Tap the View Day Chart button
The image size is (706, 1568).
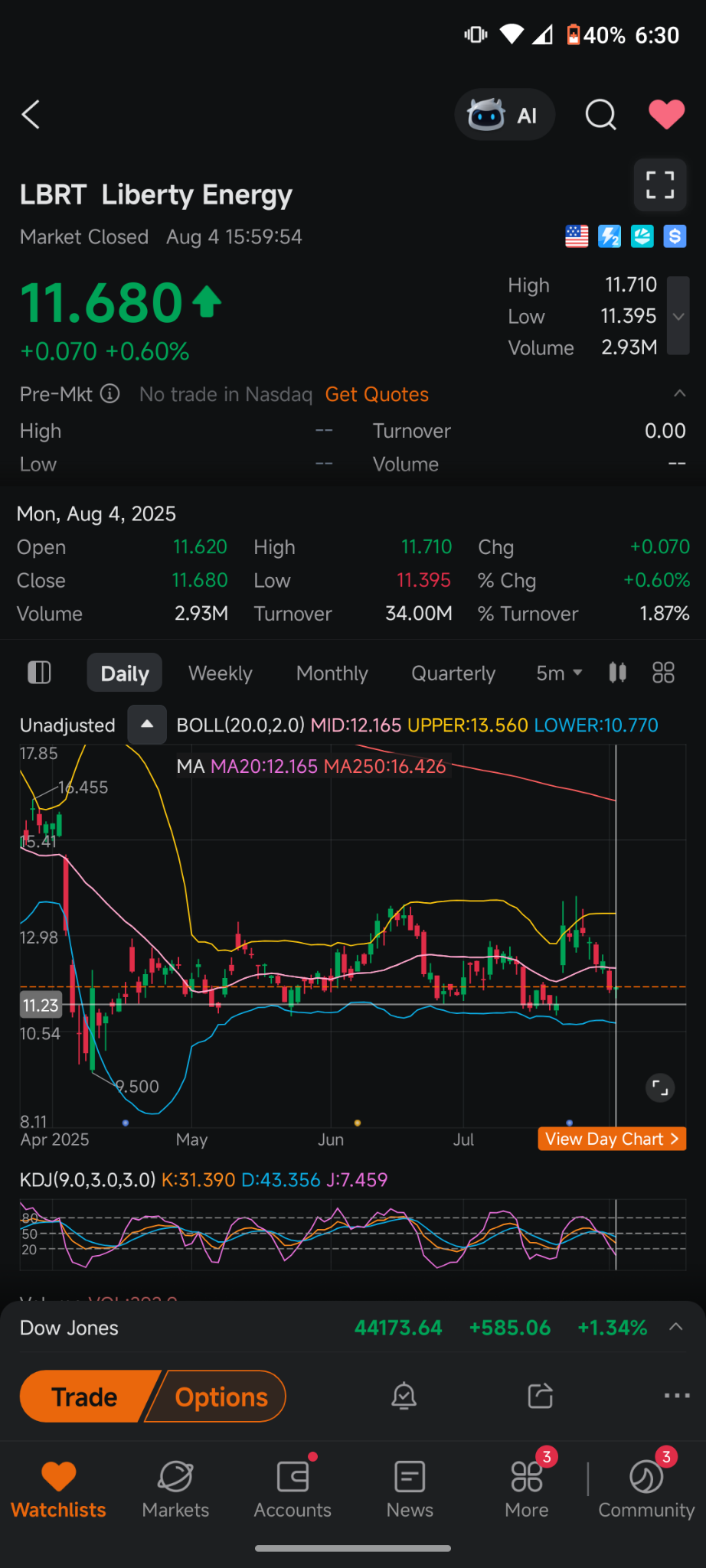click(x=612, y=1139)
